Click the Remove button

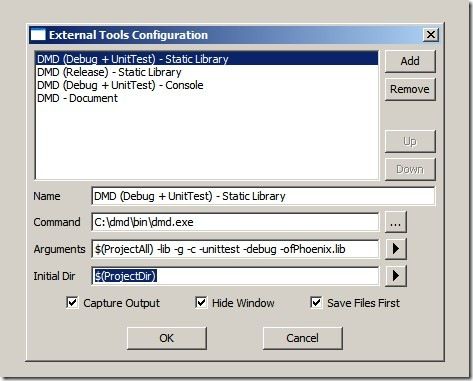(410, 89)
